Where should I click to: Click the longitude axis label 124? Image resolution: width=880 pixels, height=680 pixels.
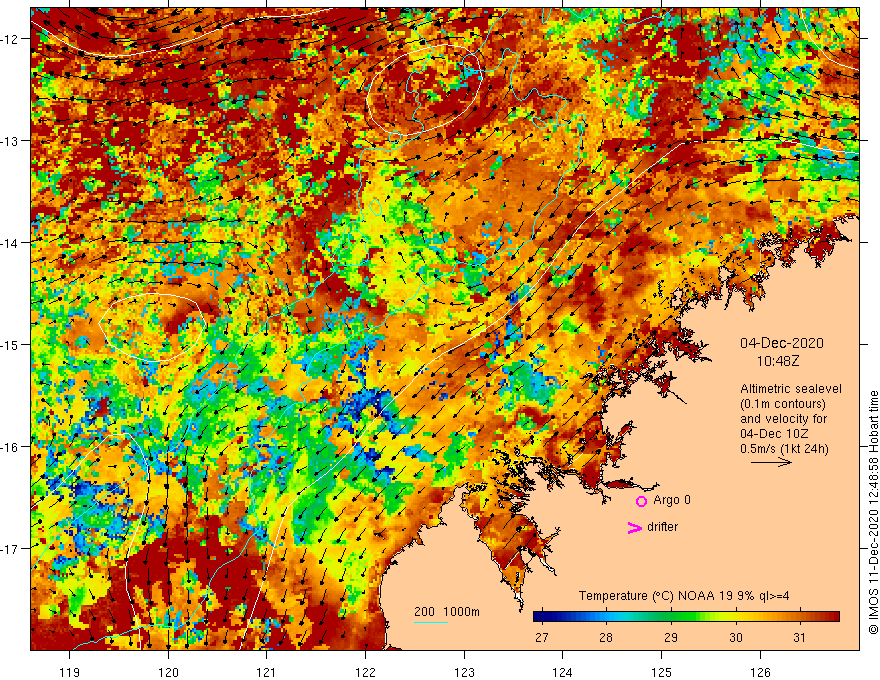tap(562, 672)
